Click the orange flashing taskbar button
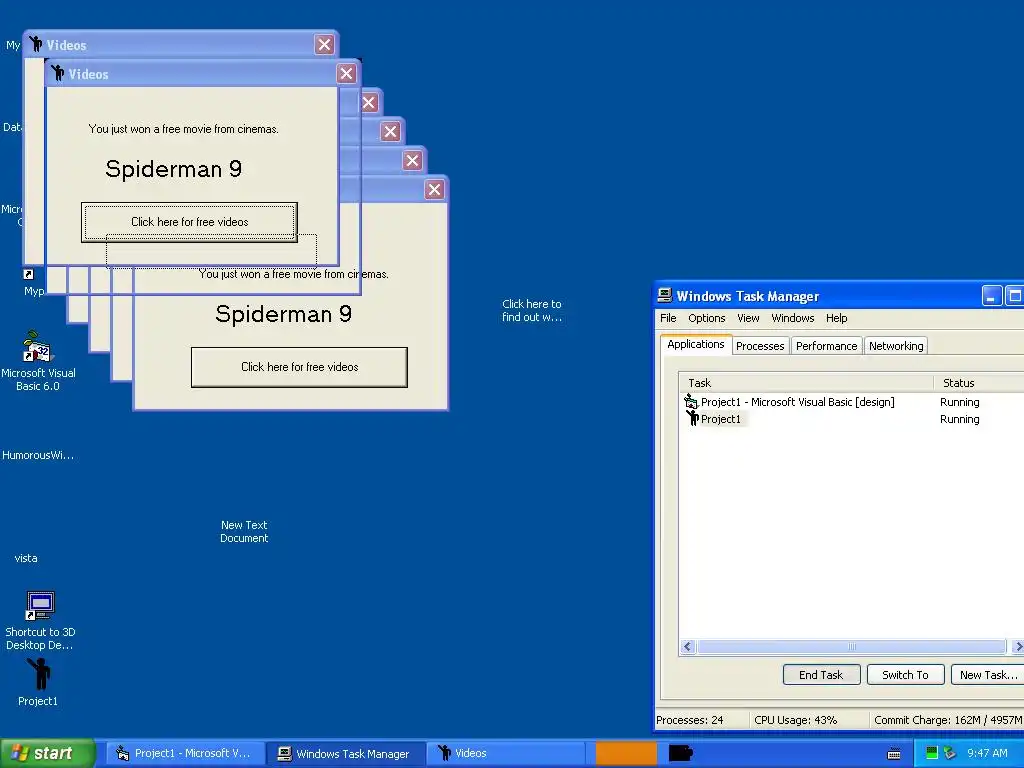This screenshot has height=768, width=1024. pos(626,754)
